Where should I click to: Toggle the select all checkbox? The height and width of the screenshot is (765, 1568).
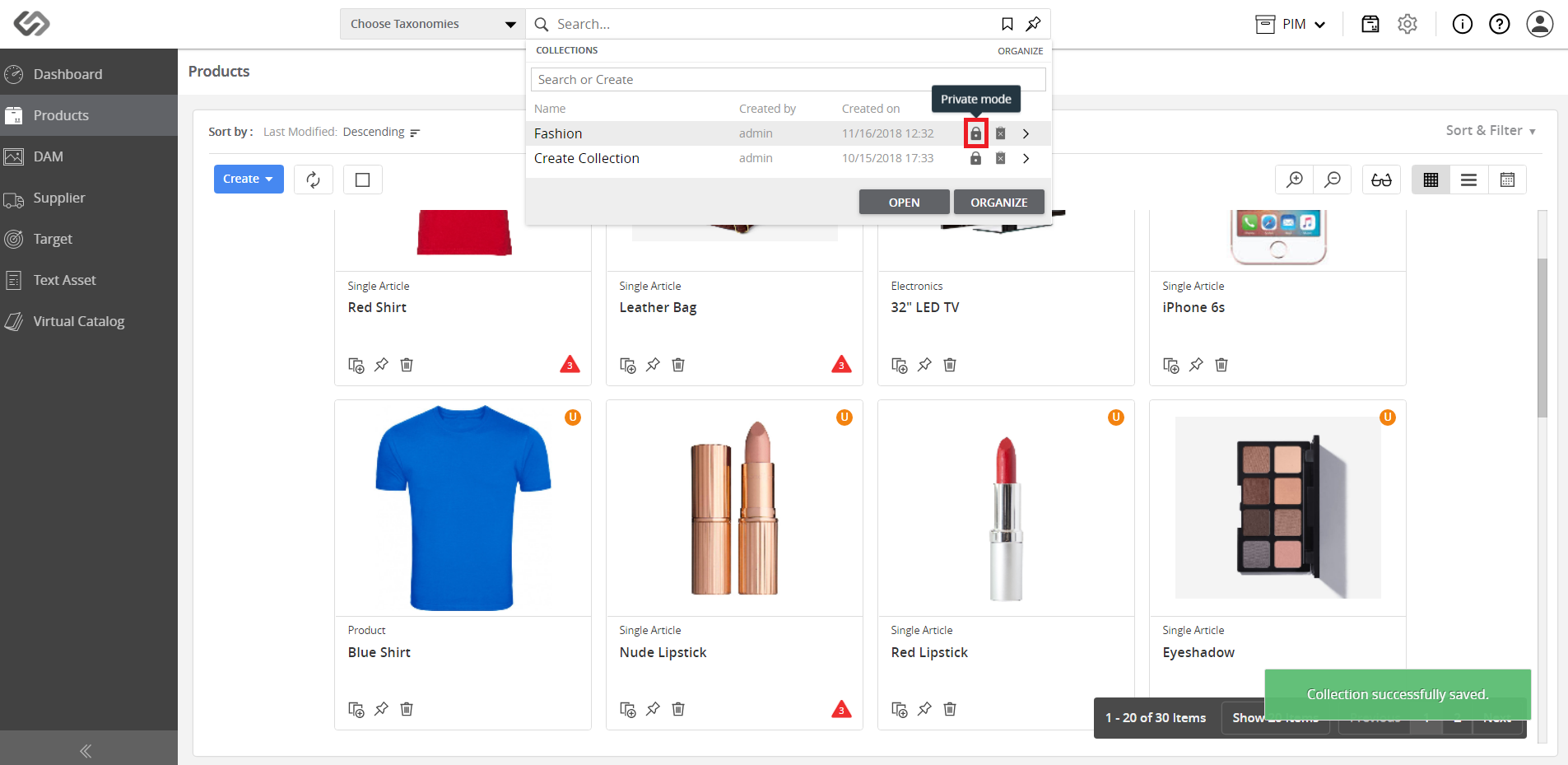(x=362, y=180)
